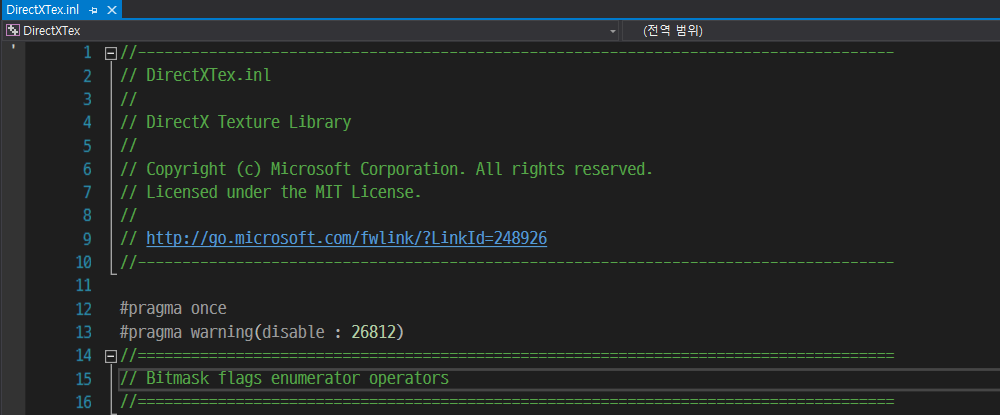Click the '#pragma once' line
The height and width of the screenshot is (415, 1000).
(173, 309)
